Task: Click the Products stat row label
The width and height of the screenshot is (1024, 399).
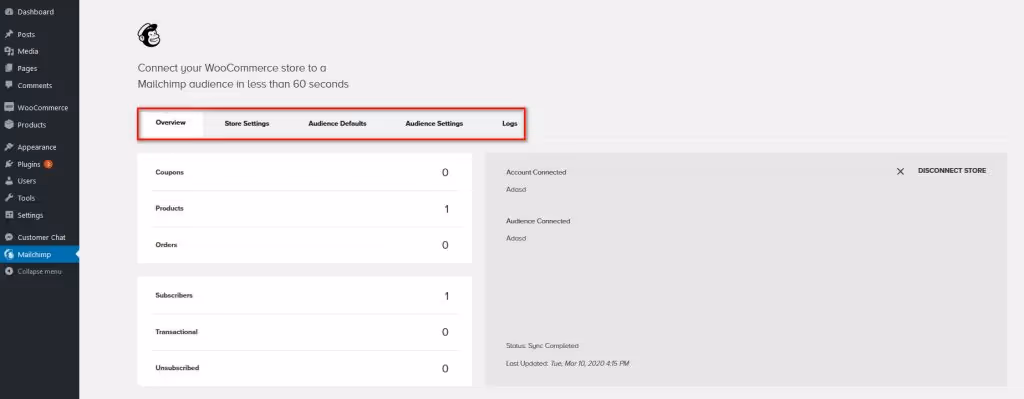Action: (169, 208)
